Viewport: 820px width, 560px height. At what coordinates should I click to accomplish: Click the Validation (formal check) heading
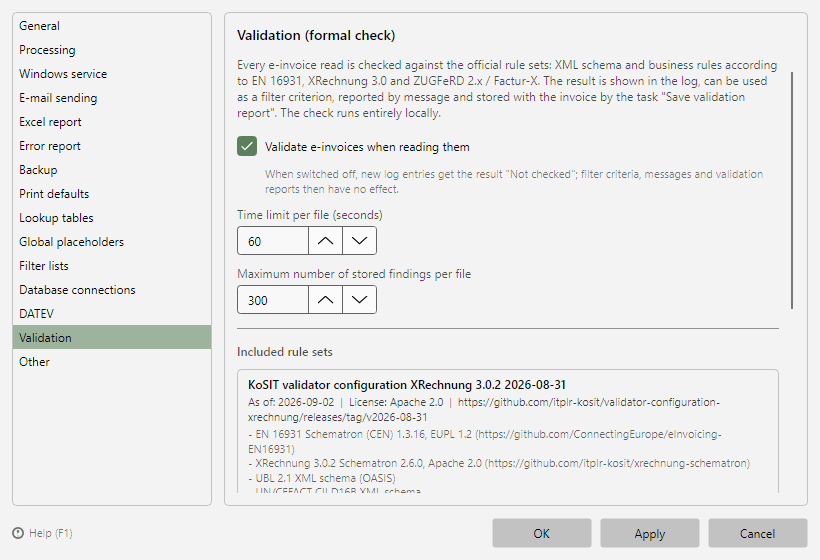tap(316, 36)
